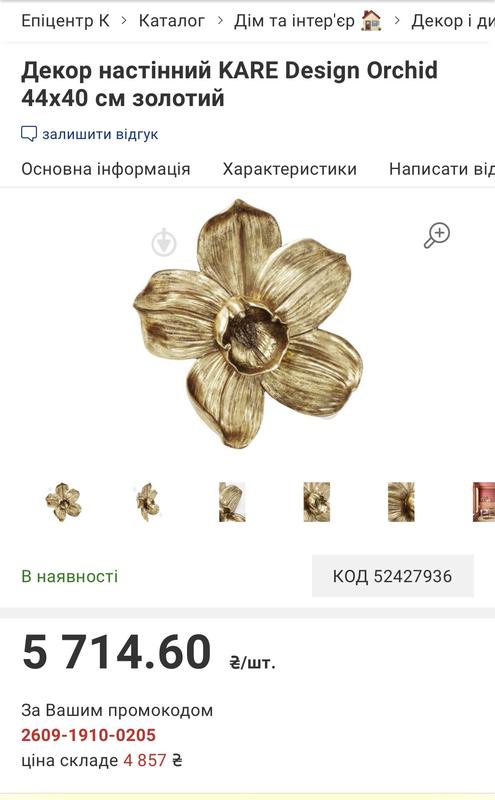Click the house emoji in breadcrumb
495x800 pixels.
tap(371, 21)
